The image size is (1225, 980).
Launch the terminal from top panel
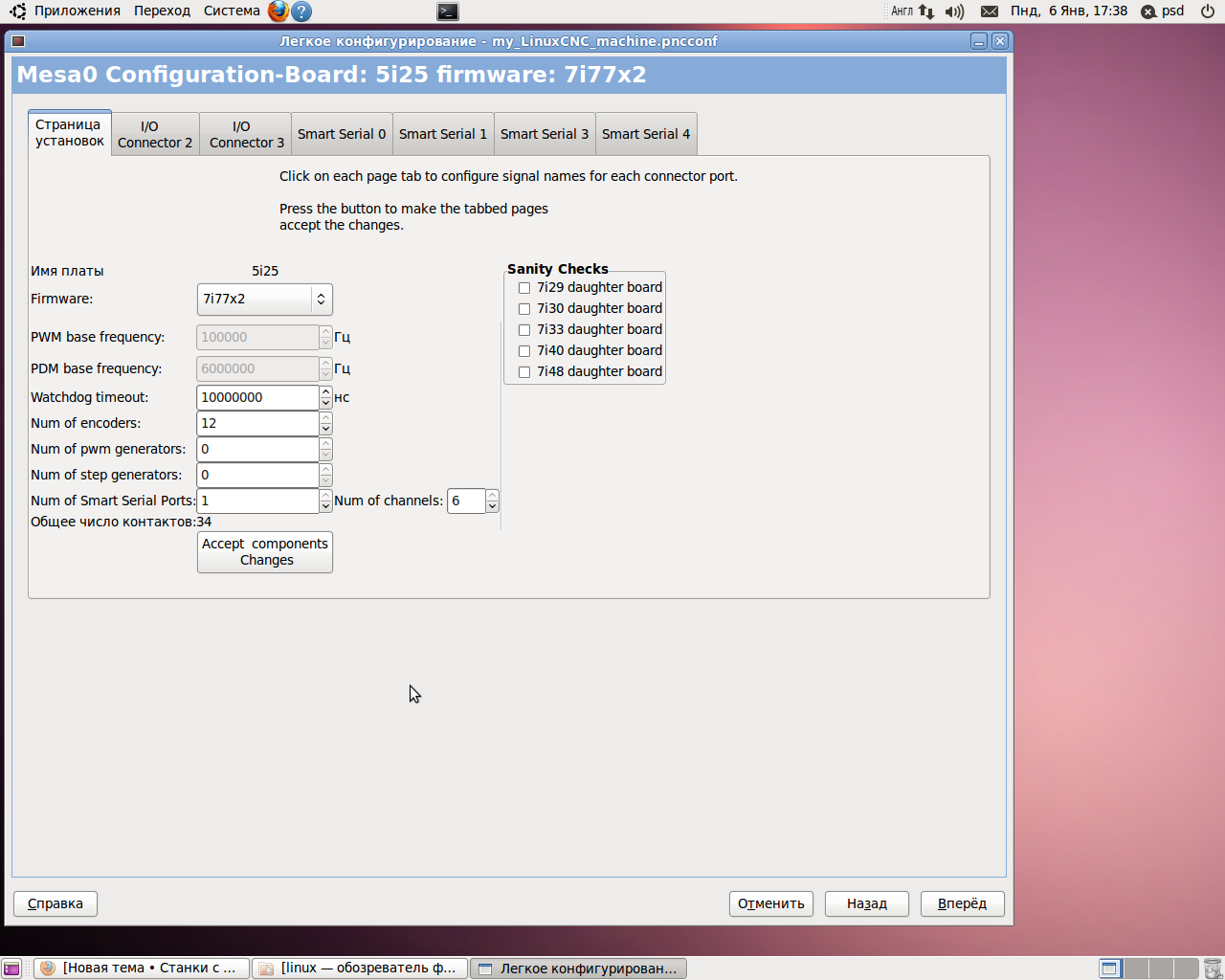pyautogui.click(x=447, y=11)
